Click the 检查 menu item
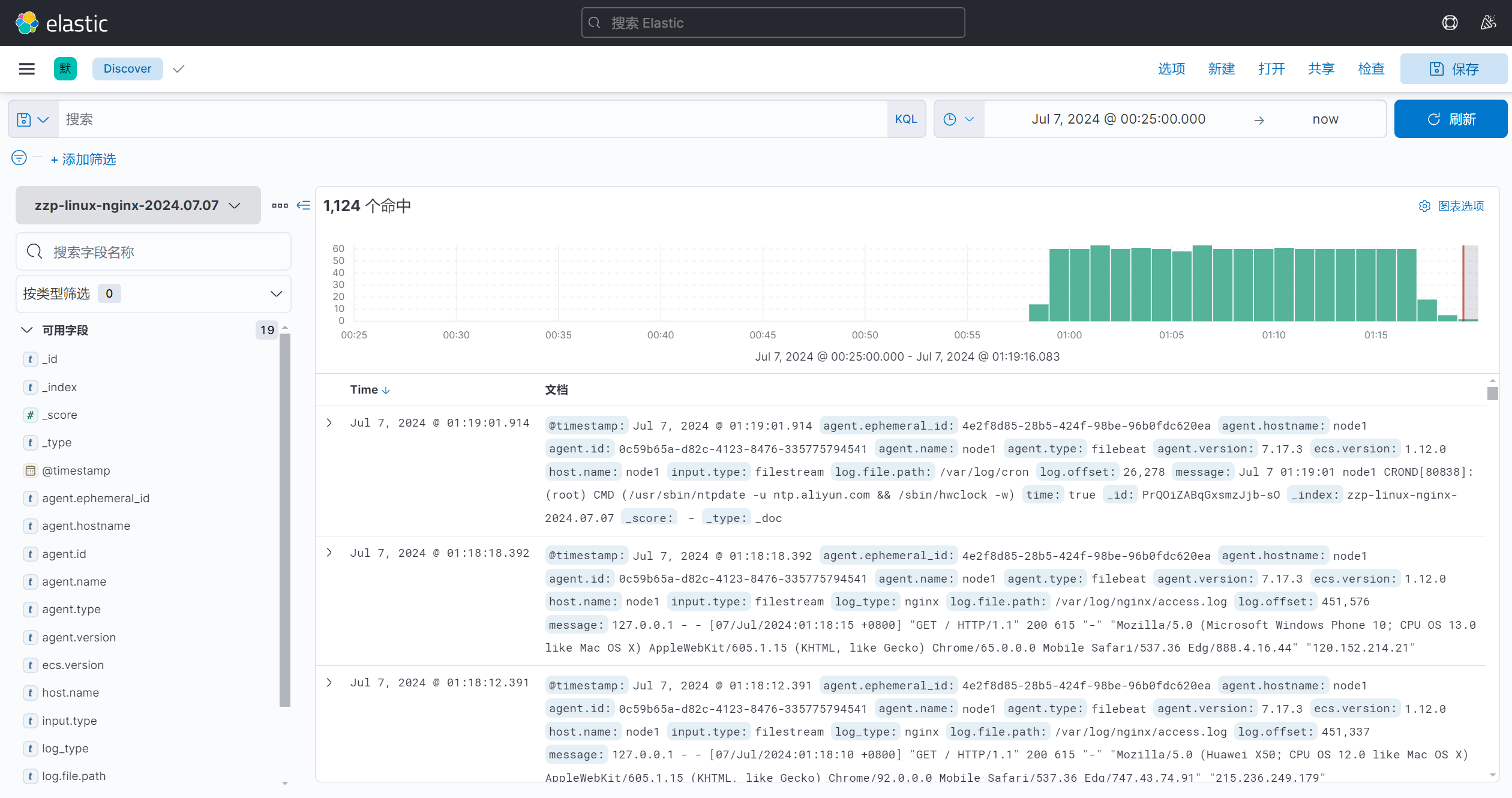 tap(1372, 69)
